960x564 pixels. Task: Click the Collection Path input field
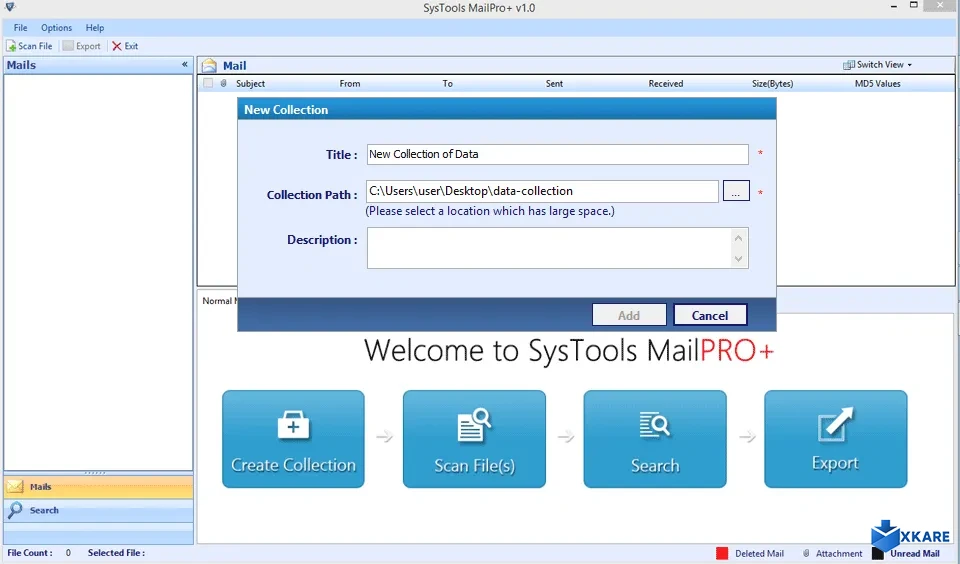542,191
